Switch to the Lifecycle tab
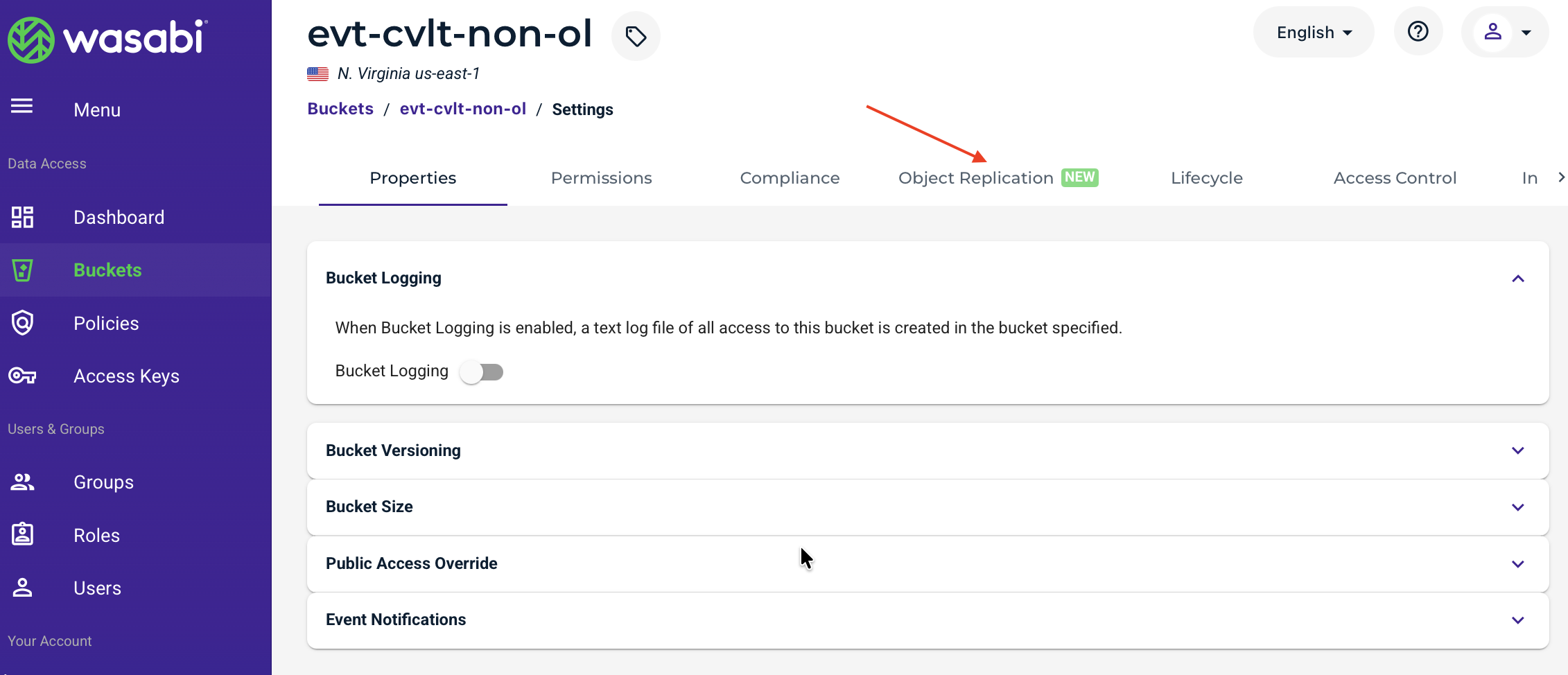This screenshot has height=675, width=1568. click(x=1207, y=178)
